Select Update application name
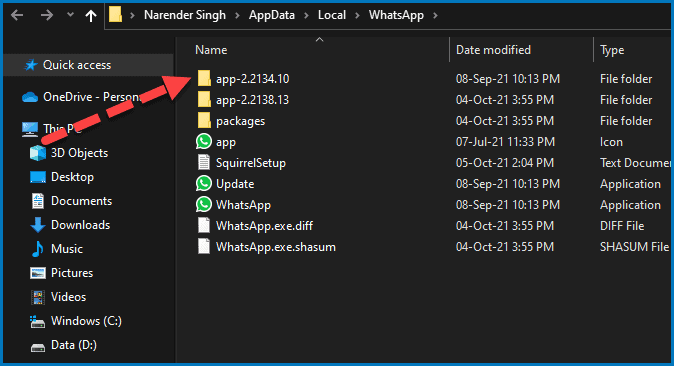Image resolution: width=674 pixels, height=366 pixels. coord(235,185)
